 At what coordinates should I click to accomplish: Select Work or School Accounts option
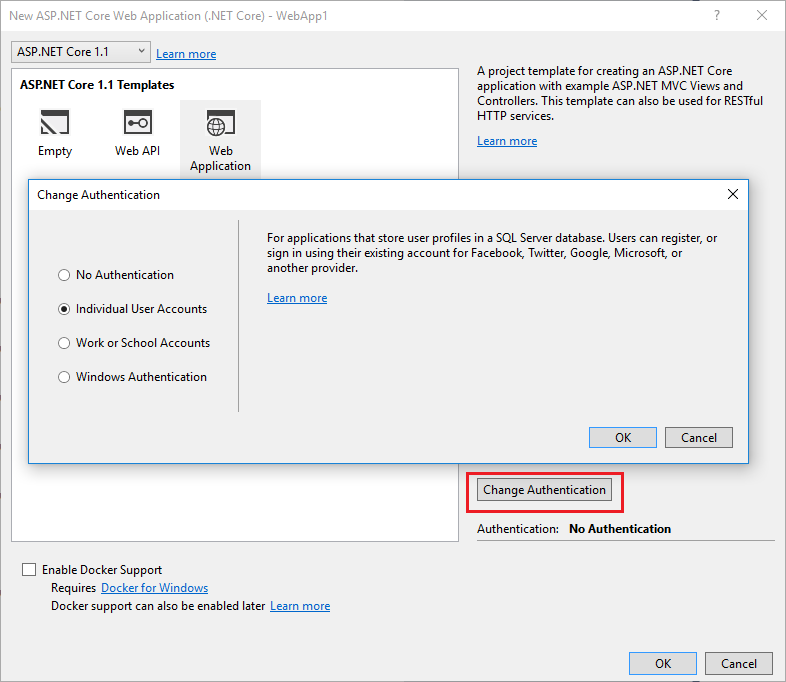point(64,343)
